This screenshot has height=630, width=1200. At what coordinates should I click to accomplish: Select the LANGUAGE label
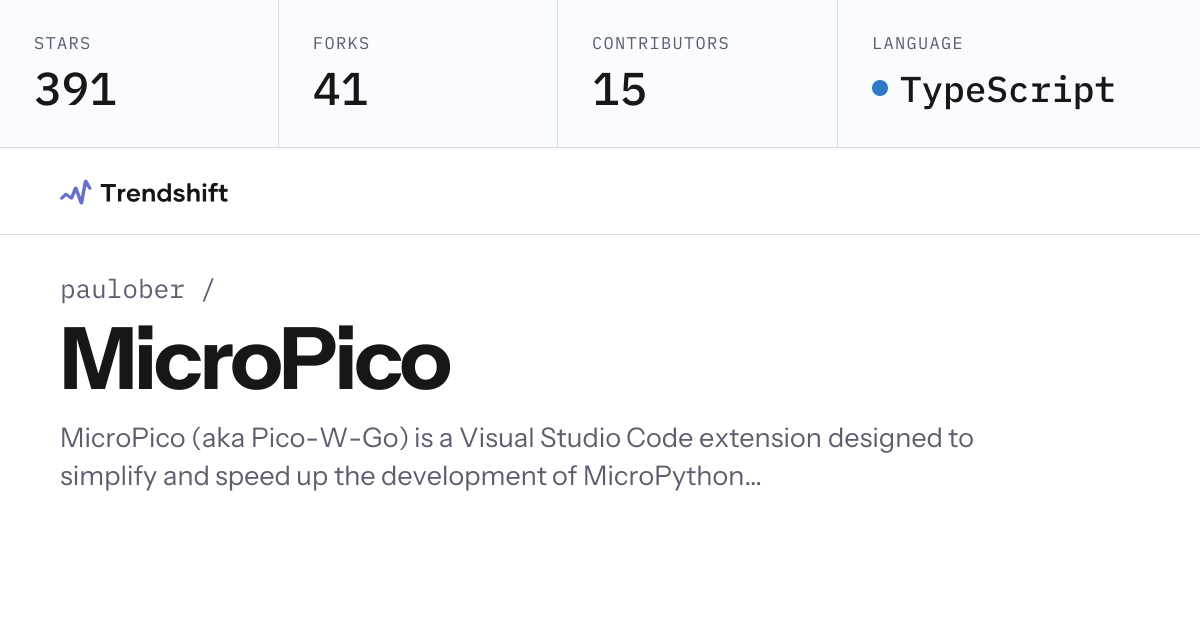[917, 44]
